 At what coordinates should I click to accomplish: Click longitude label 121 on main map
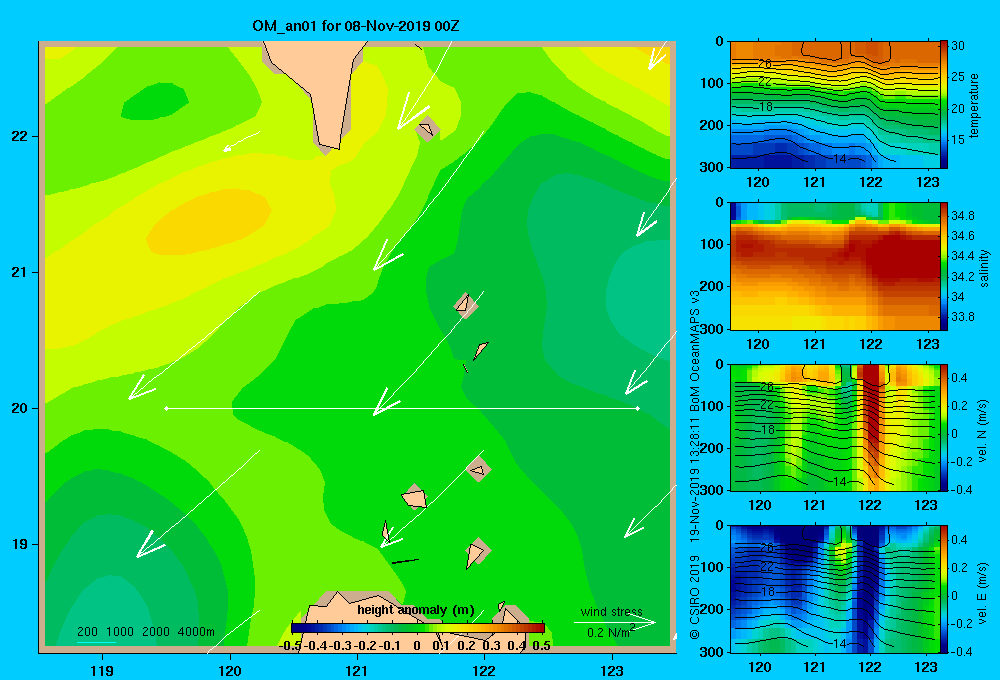pos(357,670)
